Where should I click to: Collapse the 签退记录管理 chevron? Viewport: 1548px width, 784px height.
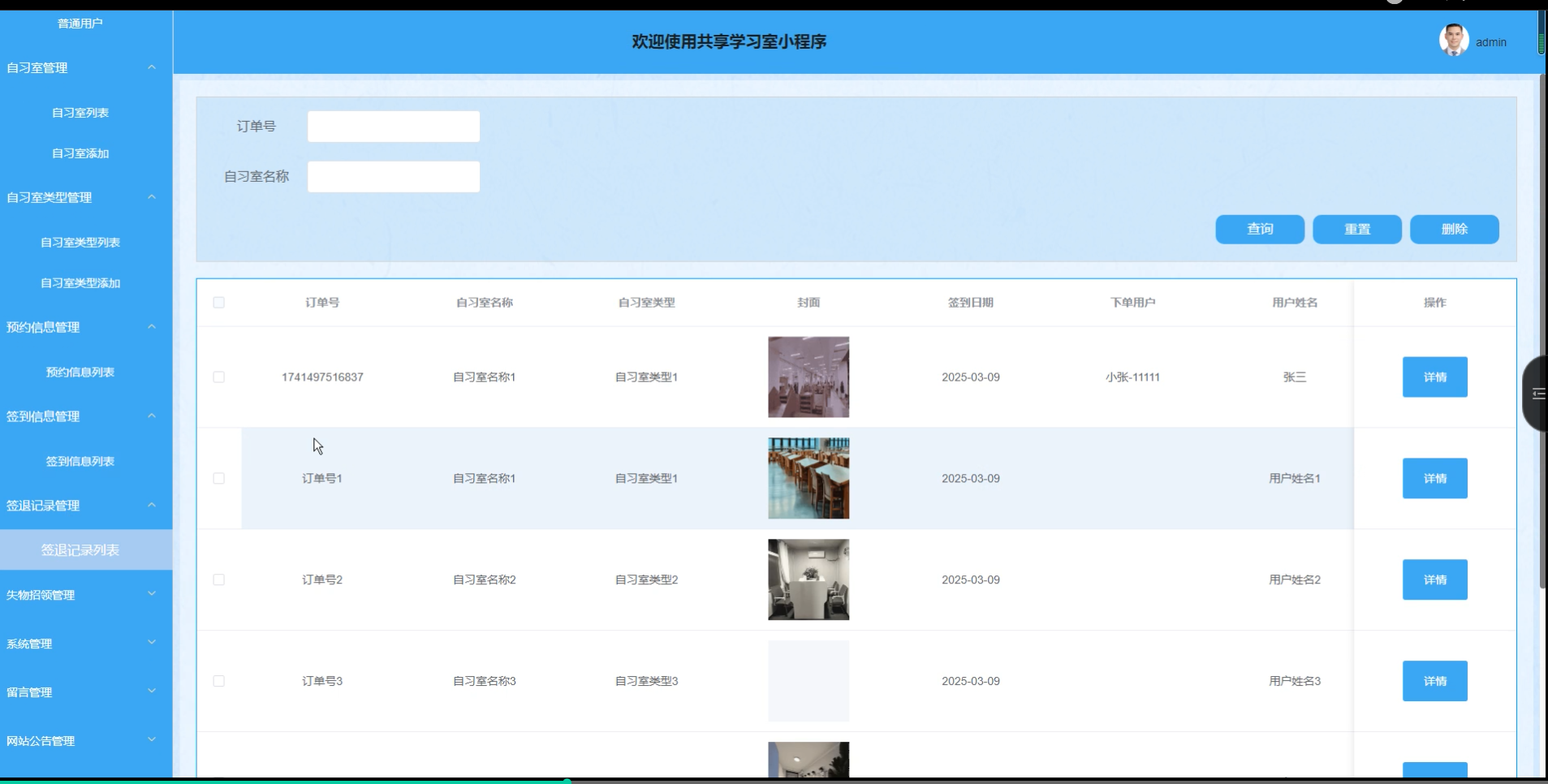pyautogui.click(x=152, y=506)
